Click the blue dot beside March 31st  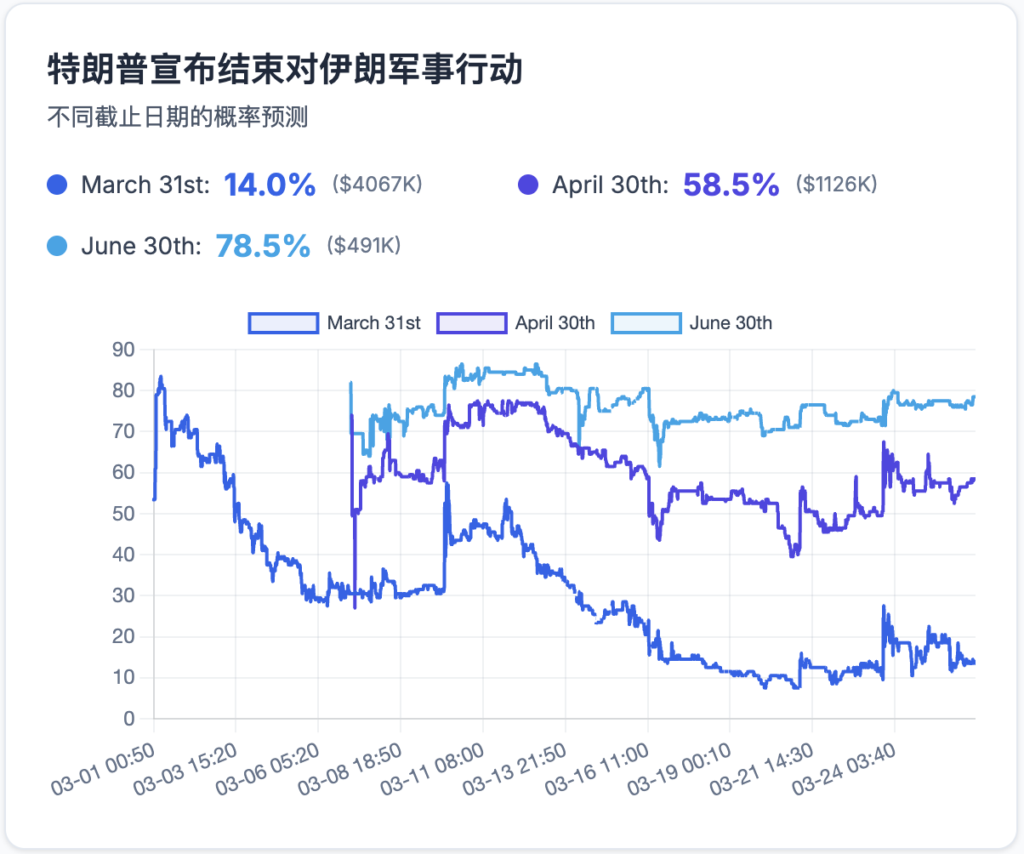(57, 185)
